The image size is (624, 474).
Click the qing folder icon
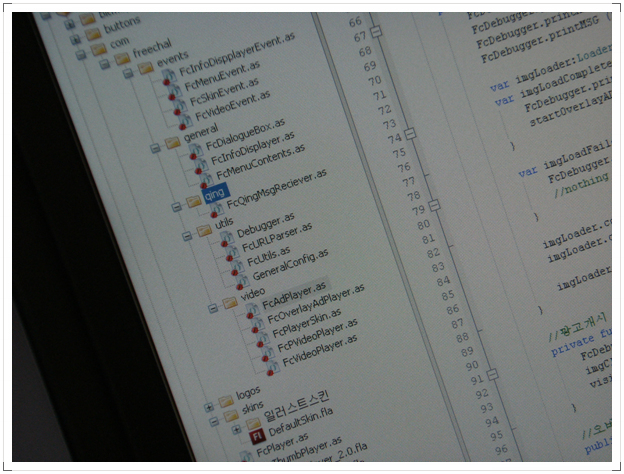coord(194,202)
